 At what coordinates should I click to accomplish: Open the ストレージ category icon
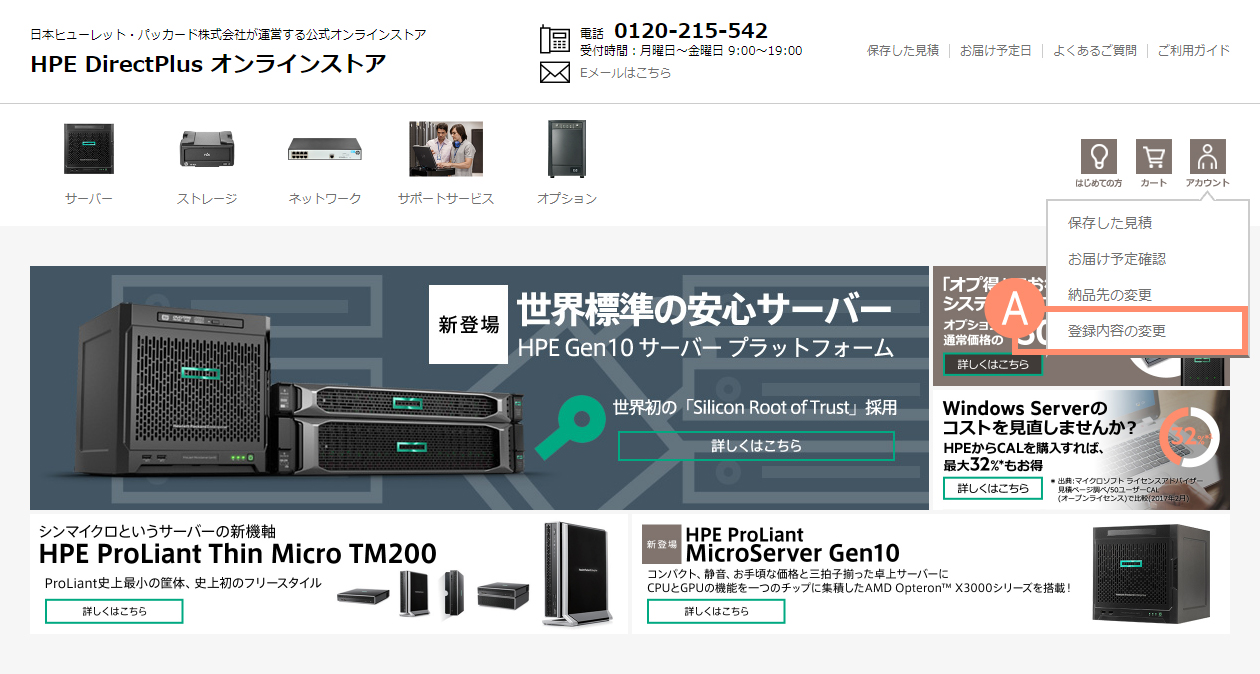click(207, 149)
